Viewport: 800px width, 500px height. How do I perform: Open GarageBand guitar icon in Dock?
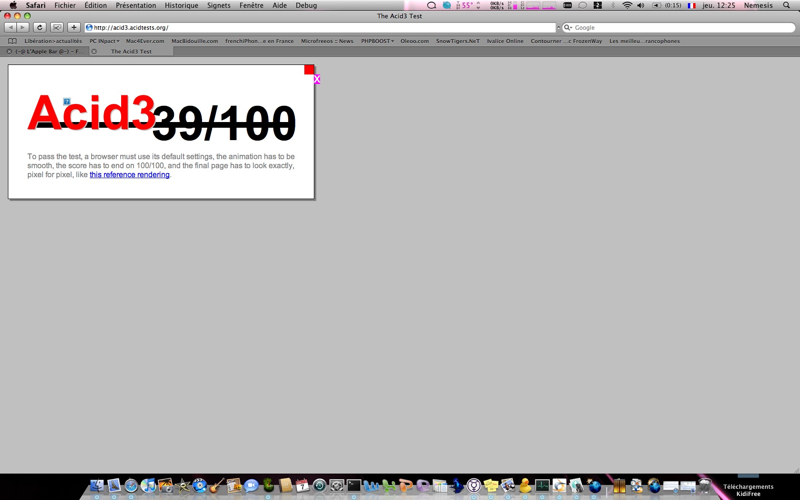217,485
